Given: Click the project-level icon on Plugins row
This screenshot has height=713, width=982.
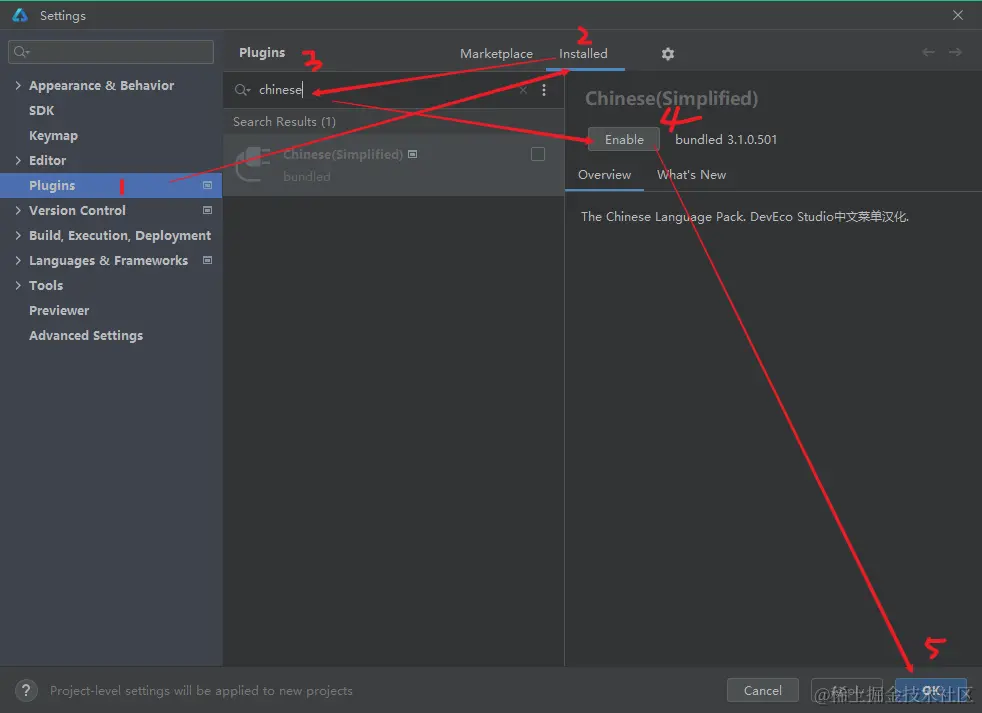Looking at the screenshot, I should pyautogui.click(x=207, y=185).
